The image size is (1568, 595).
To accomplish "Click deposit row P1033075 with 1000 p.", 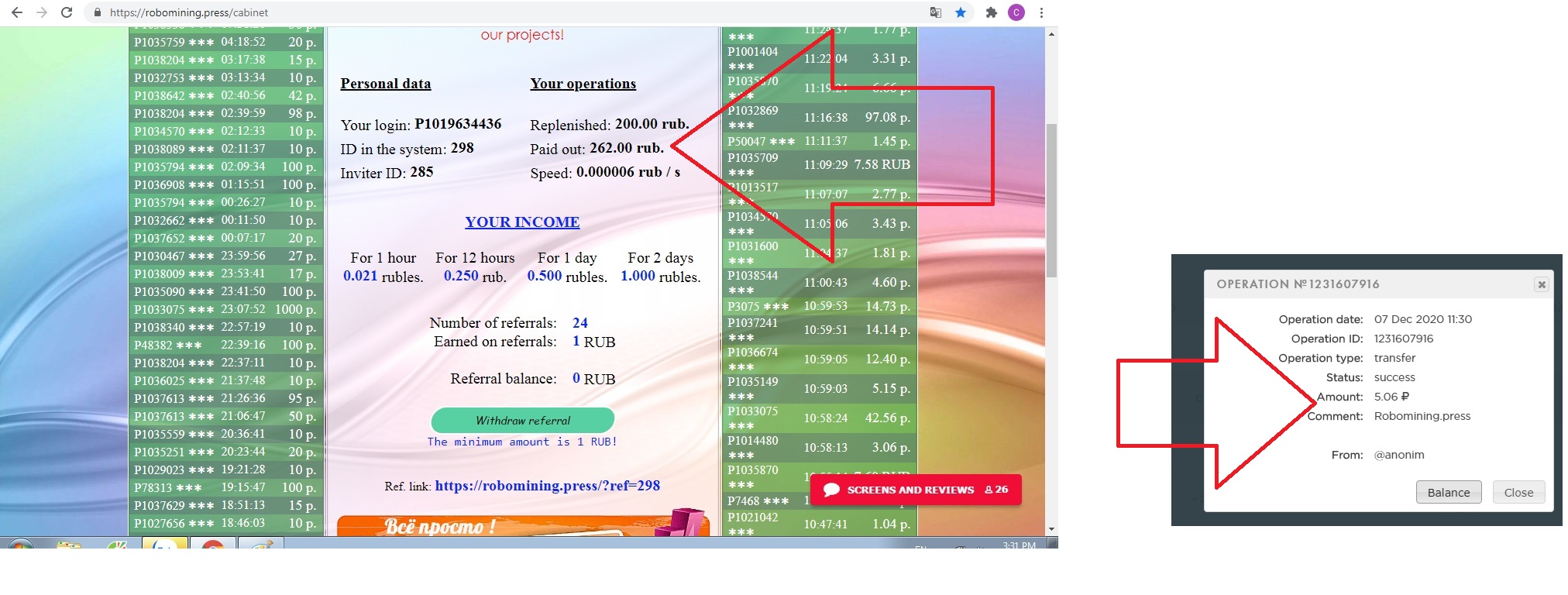I will point(225,309).
